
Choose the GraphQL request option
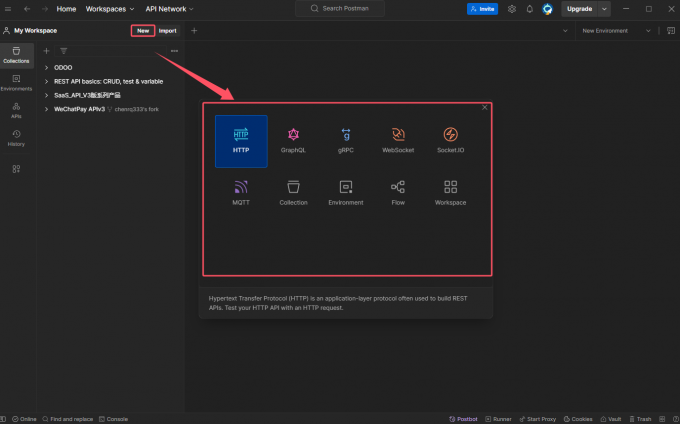293,141
